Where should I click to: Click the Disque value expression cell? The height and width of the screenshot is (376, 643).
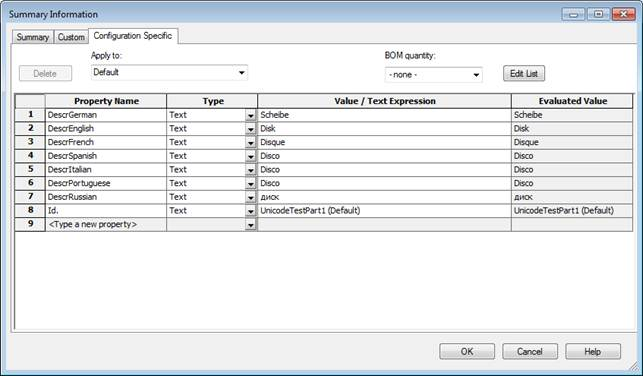point(384,142)
